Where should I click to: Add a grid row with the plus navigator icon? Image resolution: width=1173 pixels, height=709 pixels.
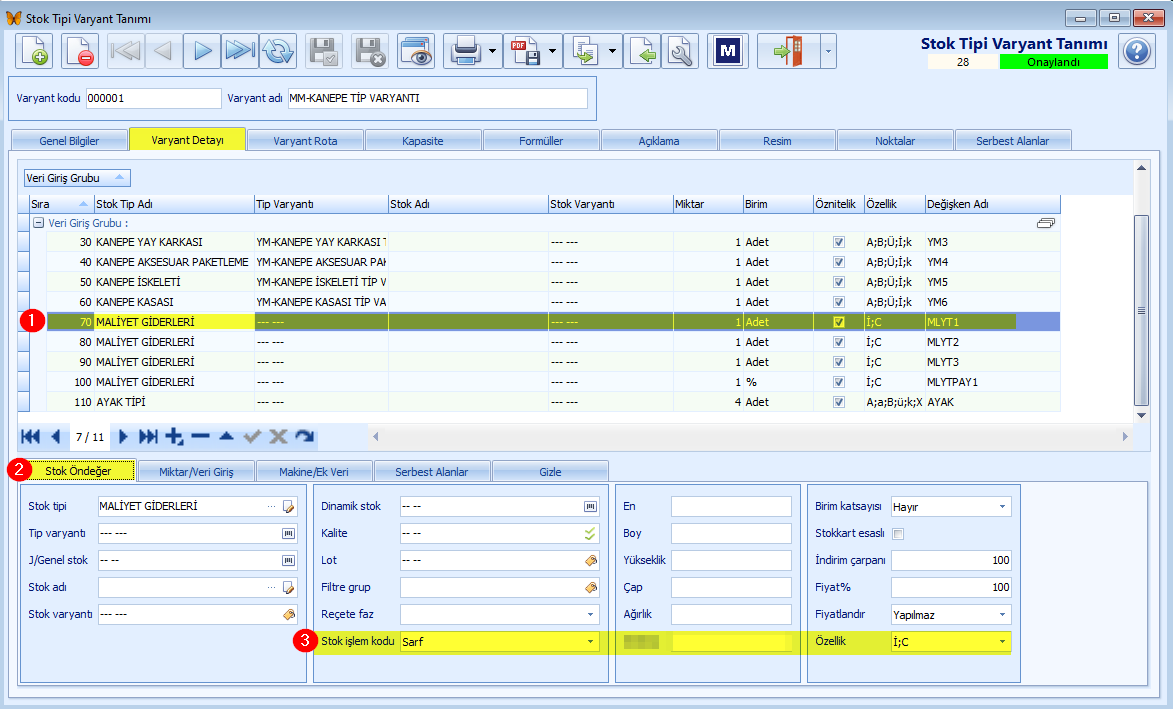pyautogui.click(x=174, y=437)
